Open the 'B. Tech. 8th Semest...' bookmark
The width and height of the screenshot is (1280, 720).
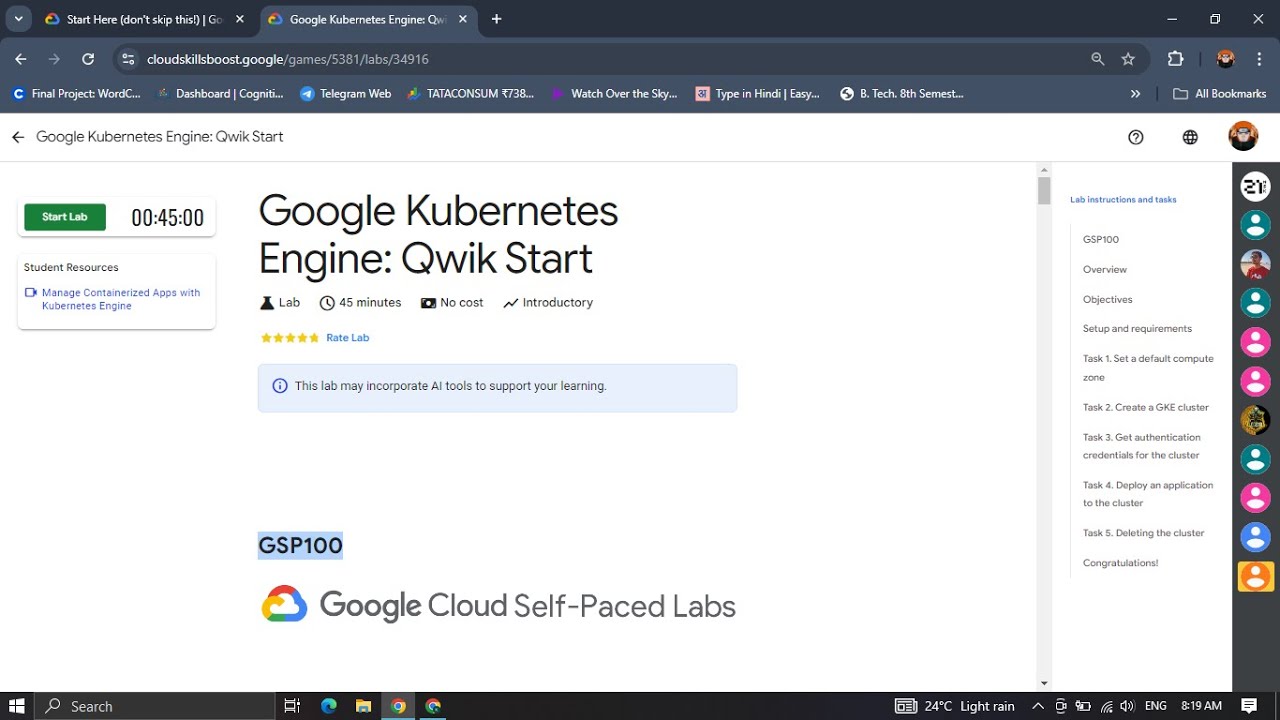(902, 93)
